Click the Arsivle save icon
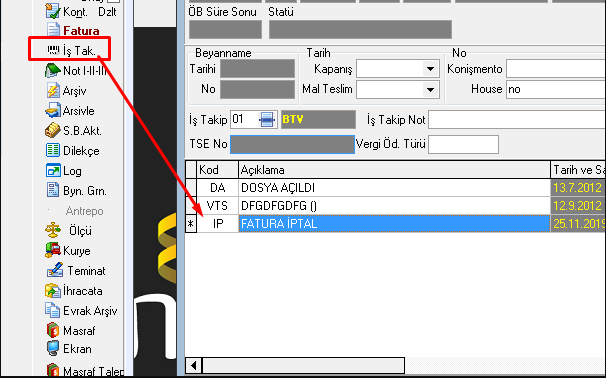 (53, 111)
